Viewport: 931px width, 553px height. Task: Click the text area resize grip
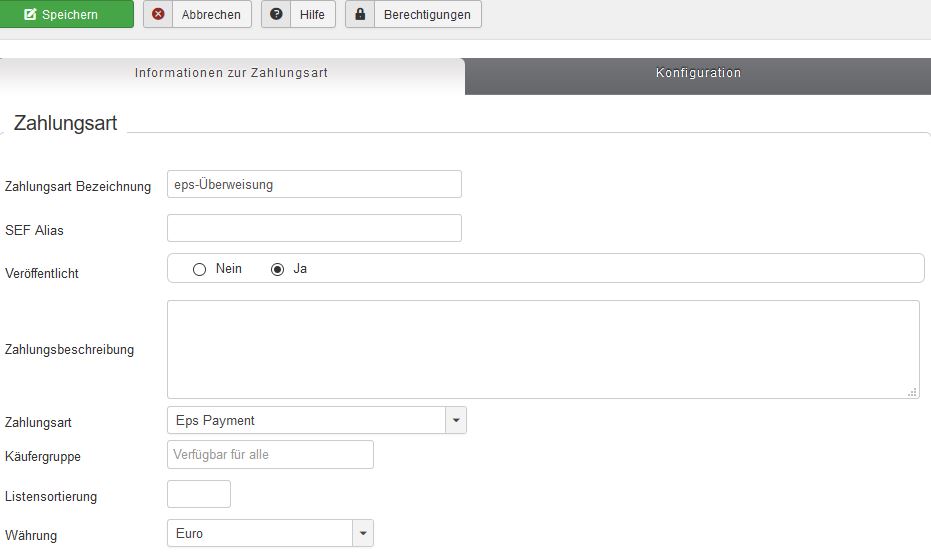click(913, 392)
